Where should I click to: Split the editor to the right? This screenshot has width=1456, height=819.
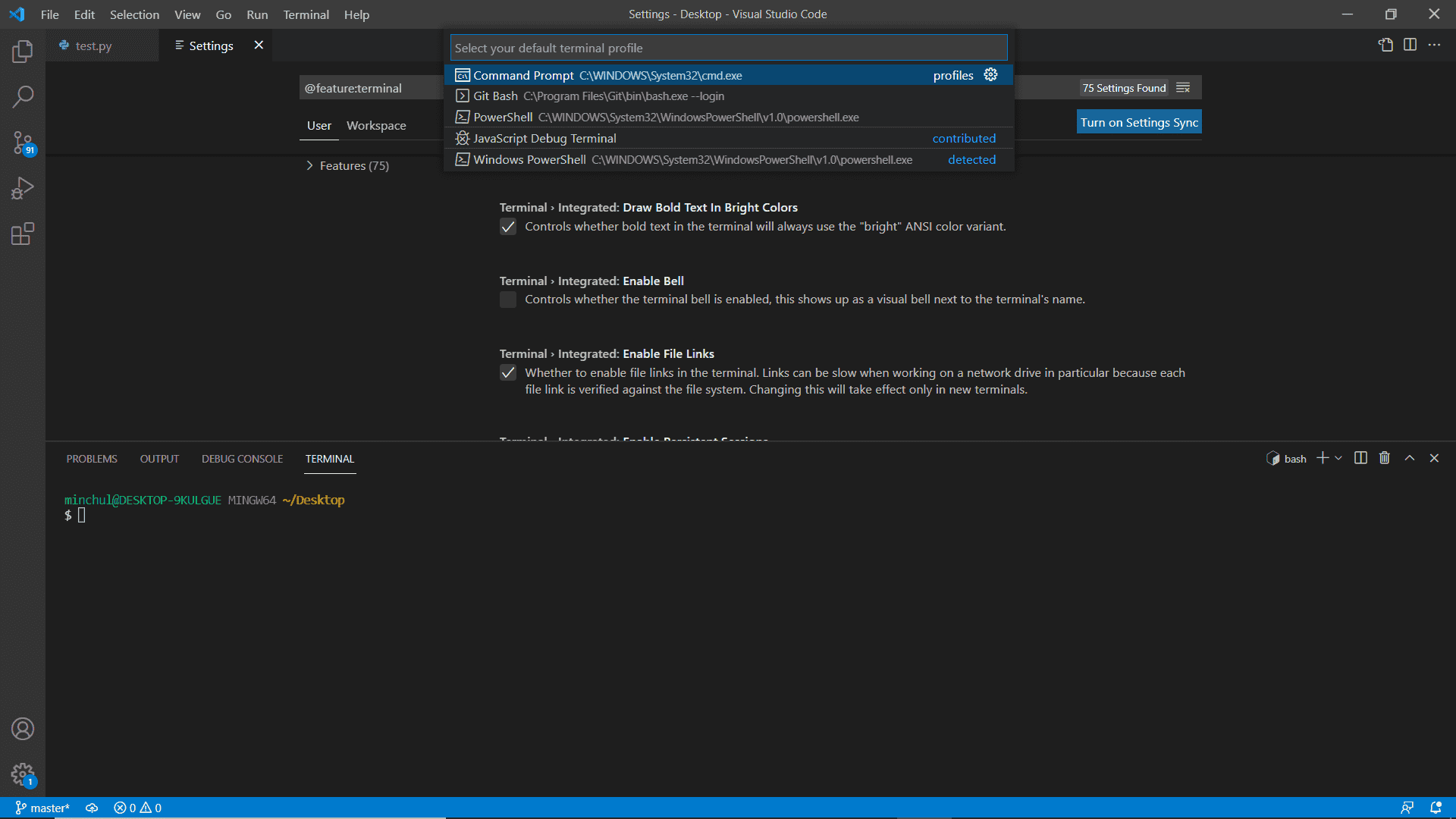coord(1410,45)
